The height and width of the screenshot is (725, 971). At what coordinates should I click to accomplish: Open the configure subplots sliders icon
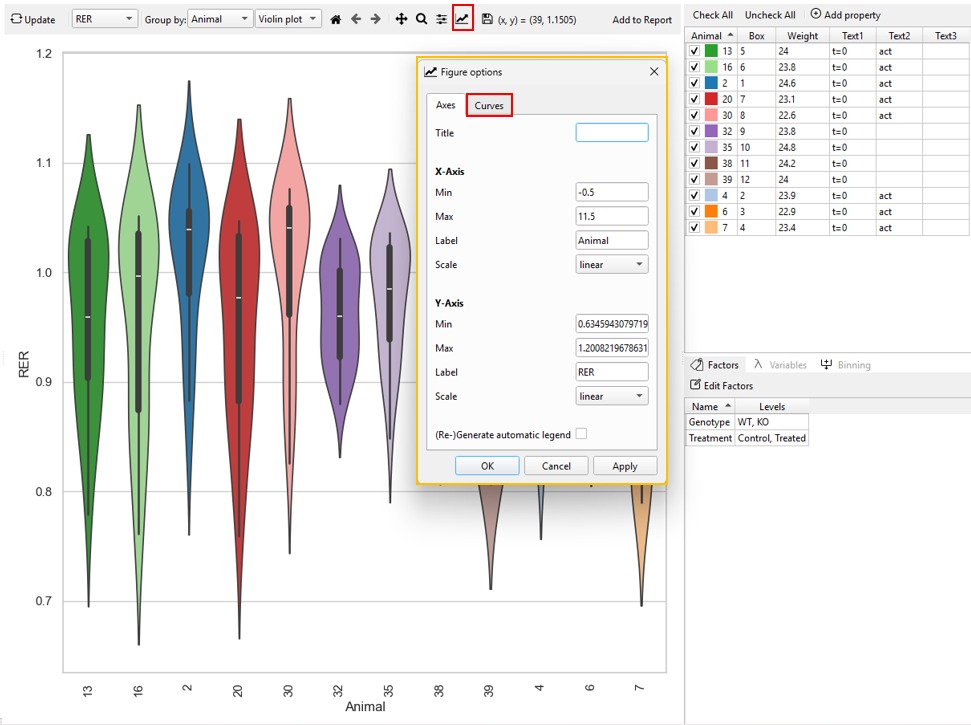point(441,19)
